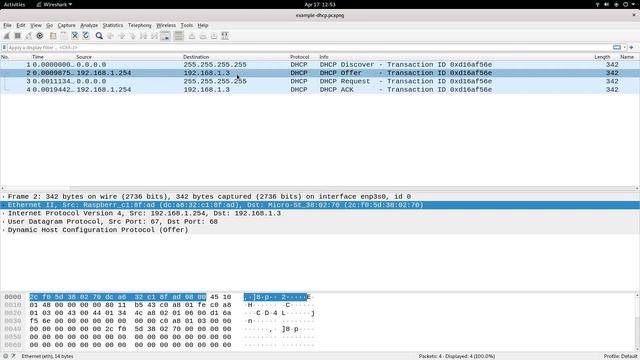
Task: Sort by the Info column header
Action: (324, 57)
